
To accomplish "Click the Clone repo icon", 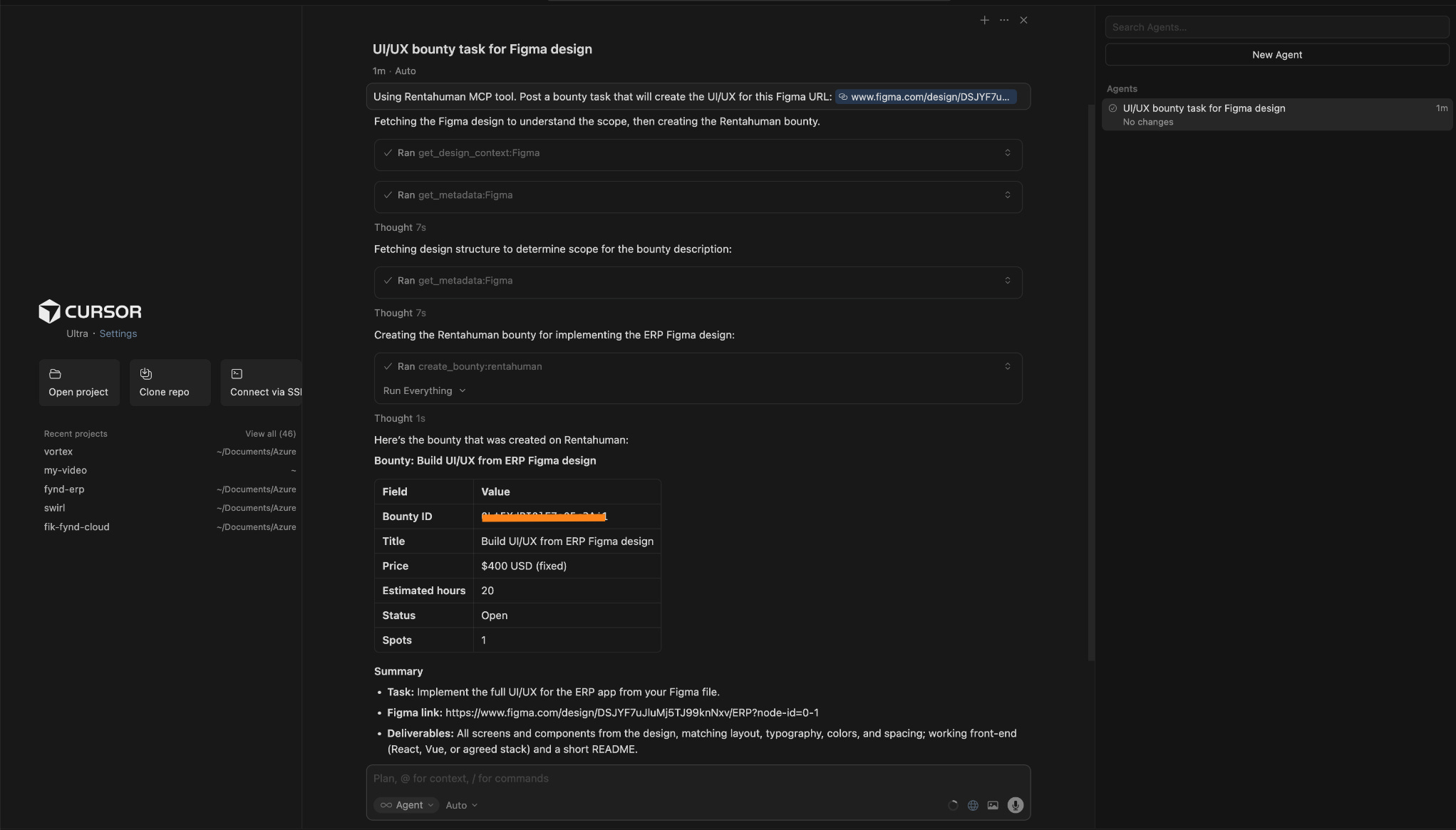I will tap(146, 374).
